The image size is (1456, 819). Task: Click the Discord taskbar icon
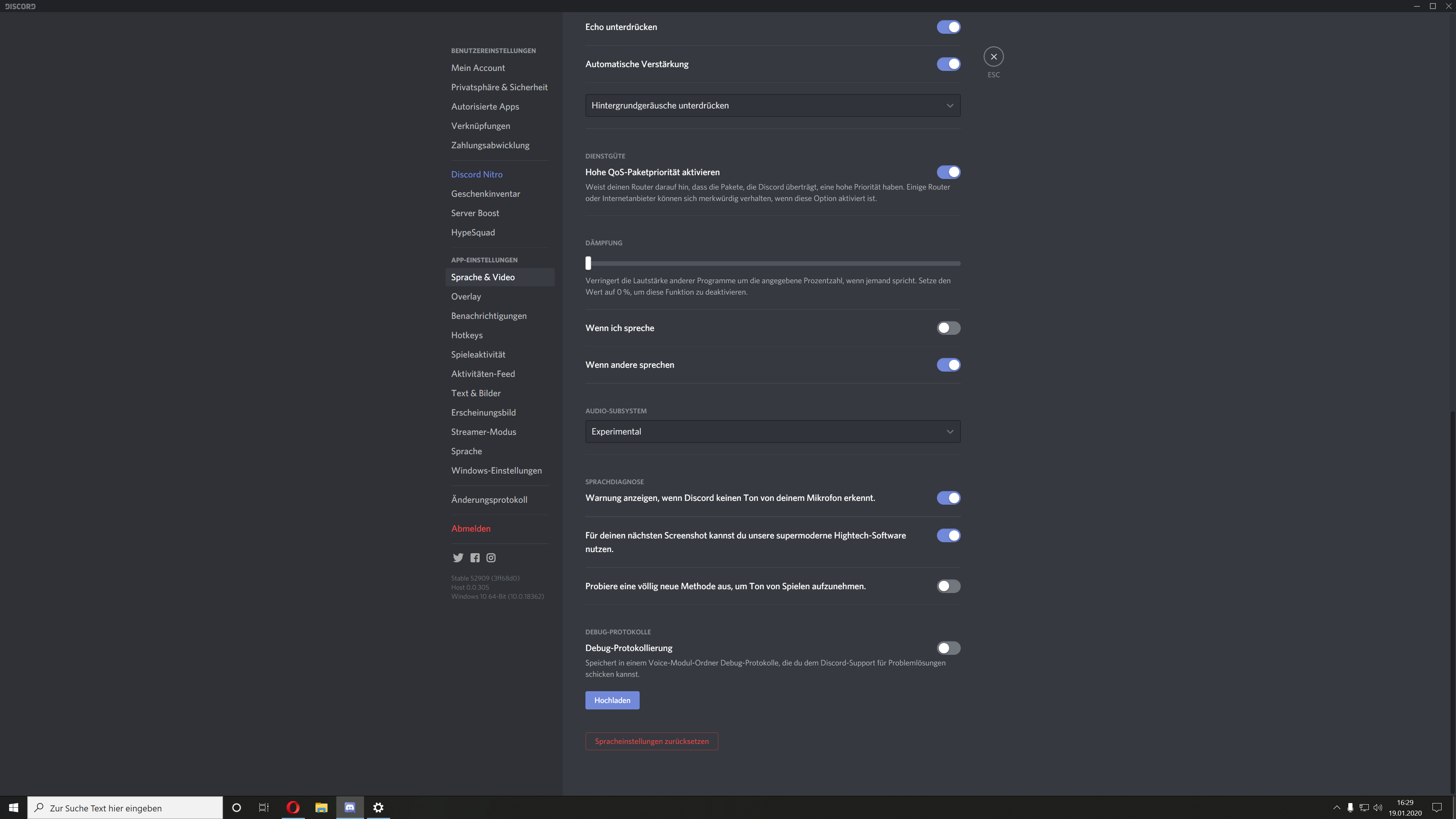(x=350, y=808)
